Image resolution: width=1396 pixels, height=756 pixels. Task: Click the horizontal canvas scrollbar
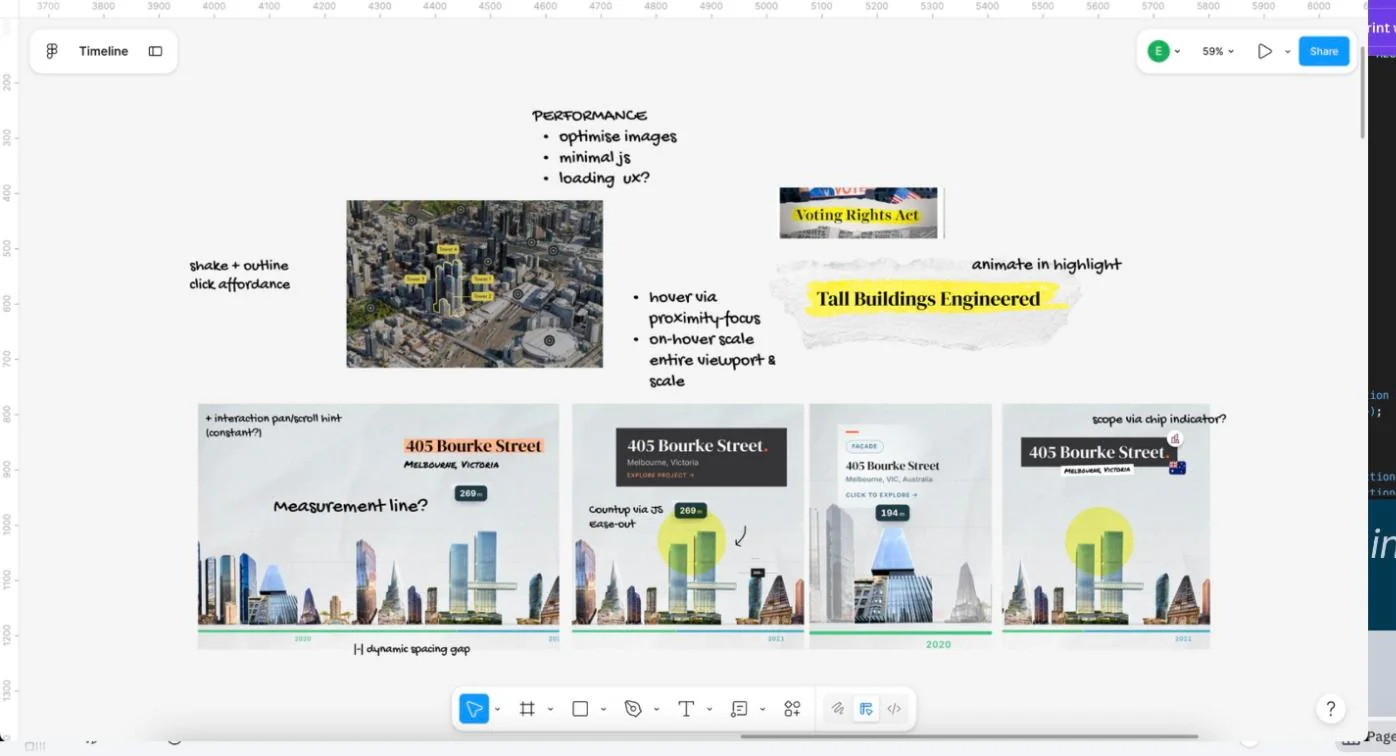[x=968, y=736]
